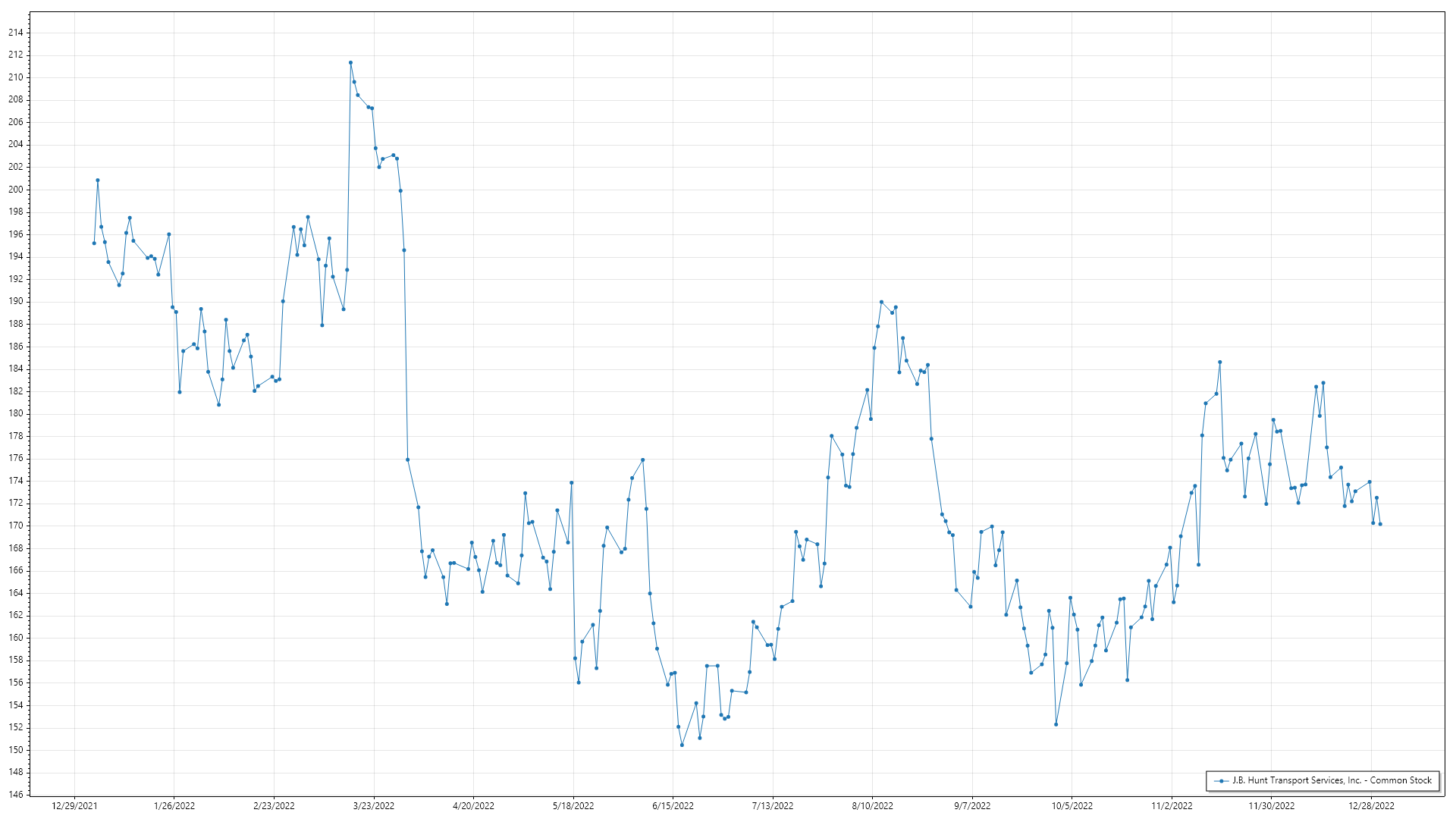The width and height of the screenshot is (1456, 819).
Task: Click the 146 y-axis value label
Action: click(16, 795)
